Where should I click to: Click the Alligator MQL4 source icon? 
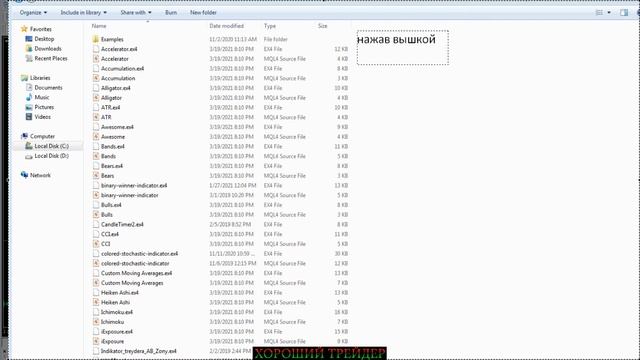96,98
